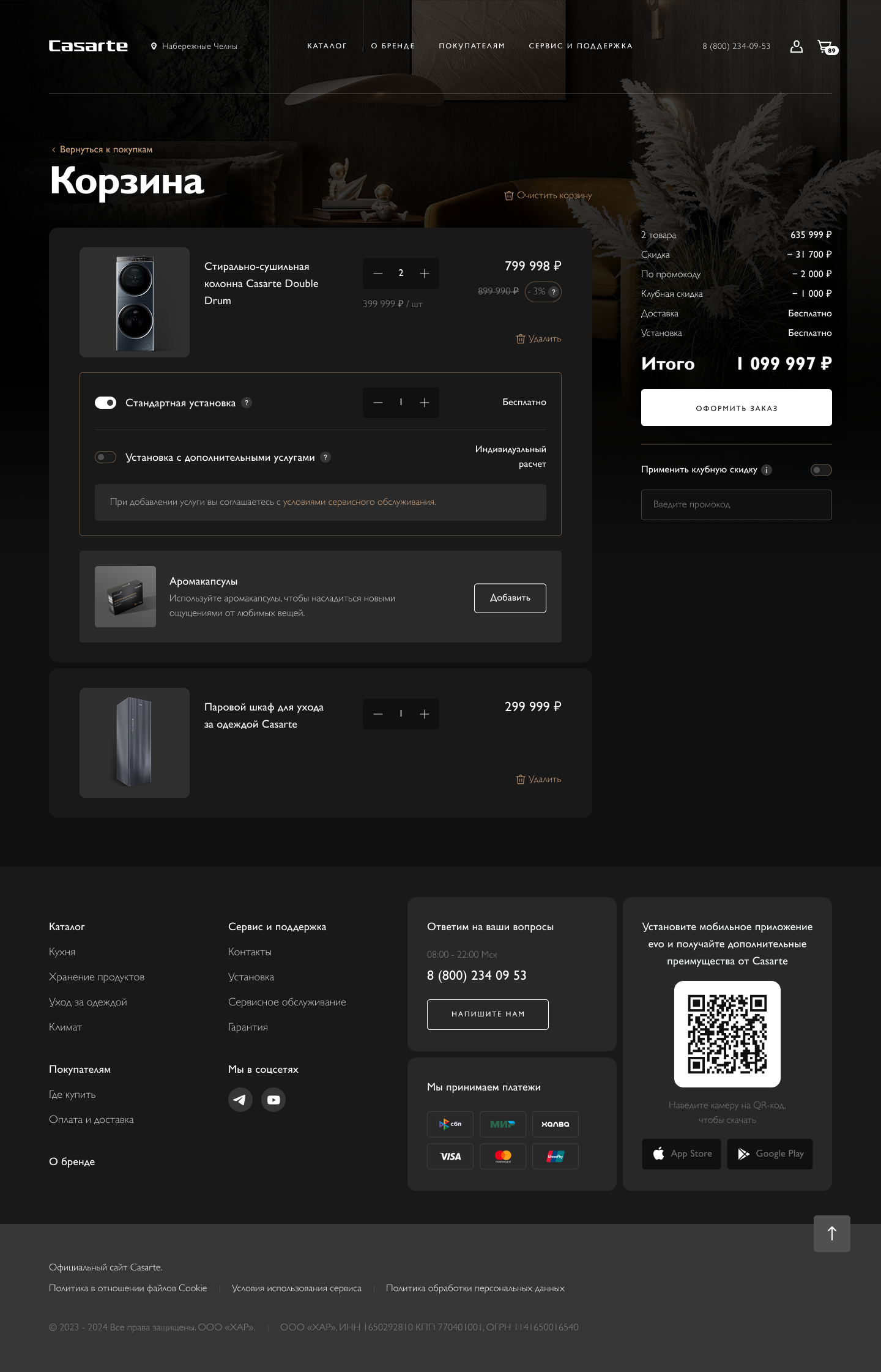Disable the Стандартная установка toggle
The image size is (881, 1372).
click(105, 403)
